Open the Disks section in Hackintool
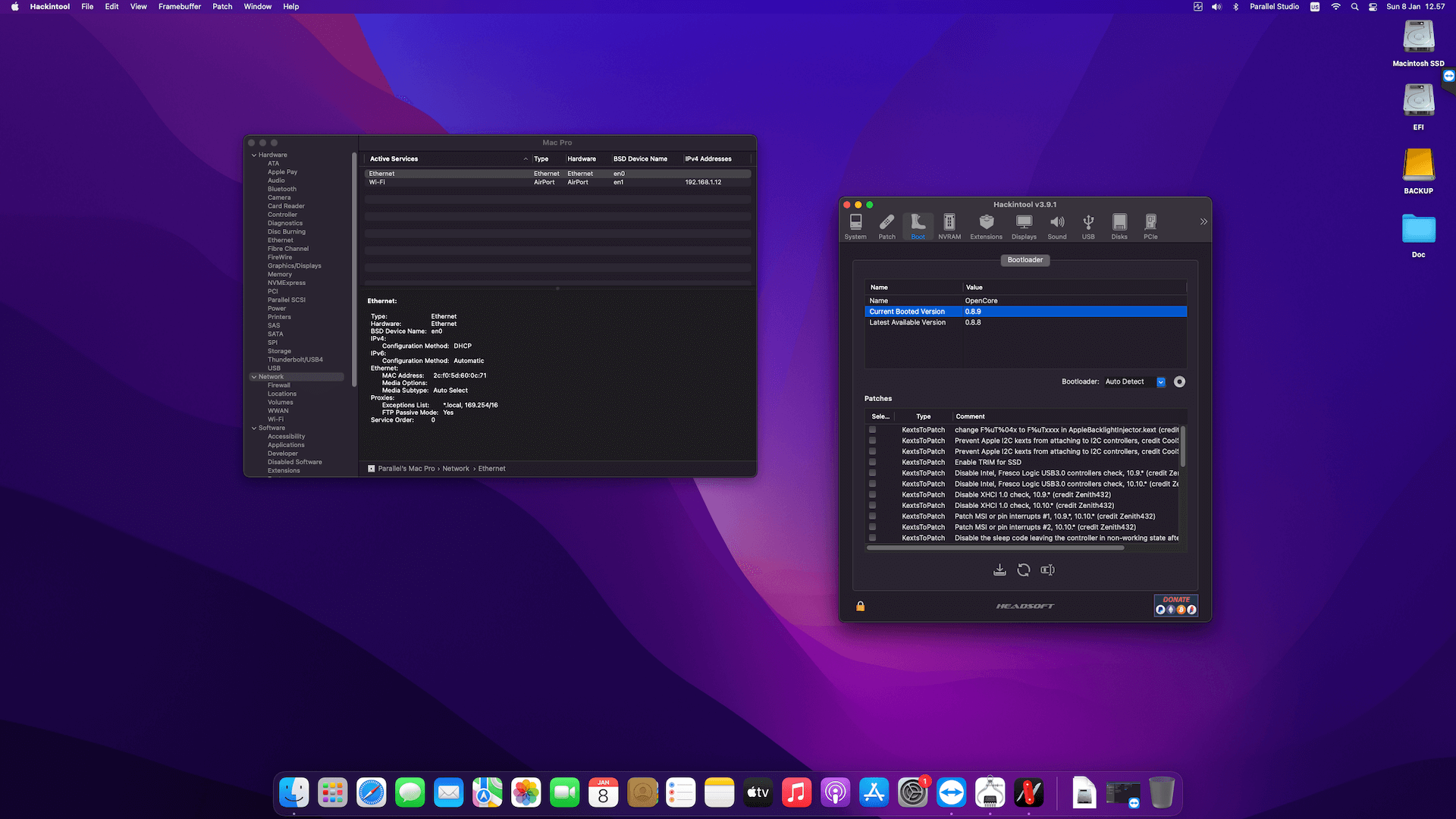 point(1119,226)
